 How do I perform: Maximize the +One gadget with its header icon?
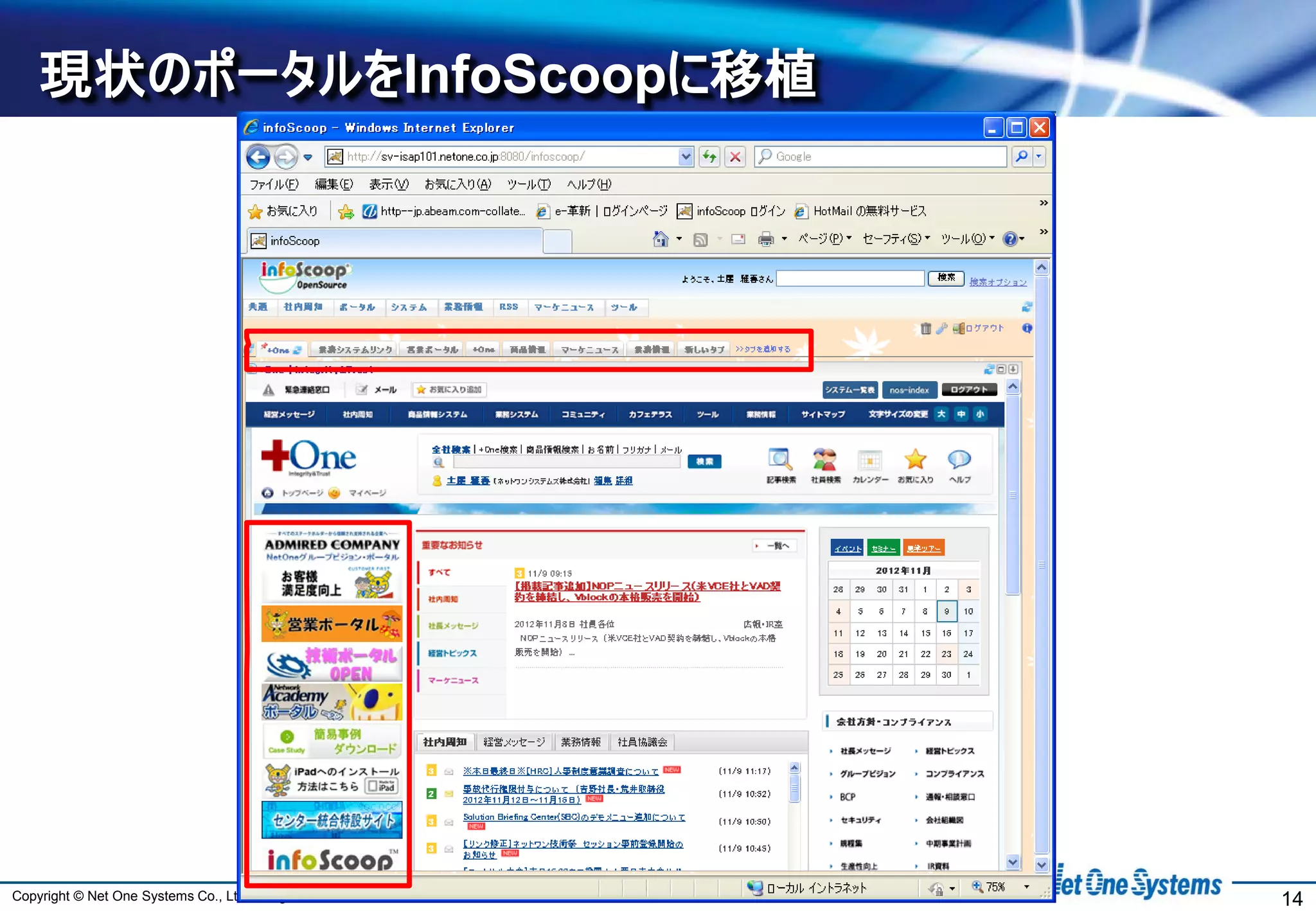click(1001, 369)
